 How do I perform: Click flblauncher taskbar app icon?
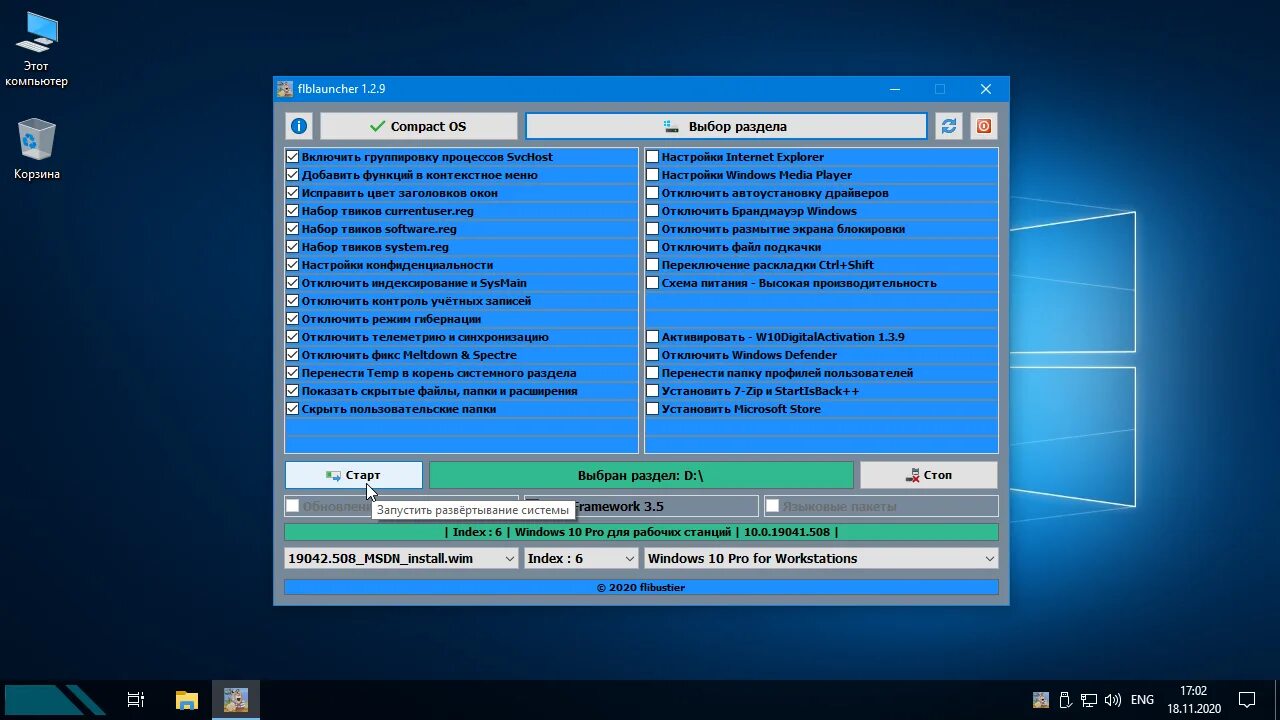pos(236,700)
